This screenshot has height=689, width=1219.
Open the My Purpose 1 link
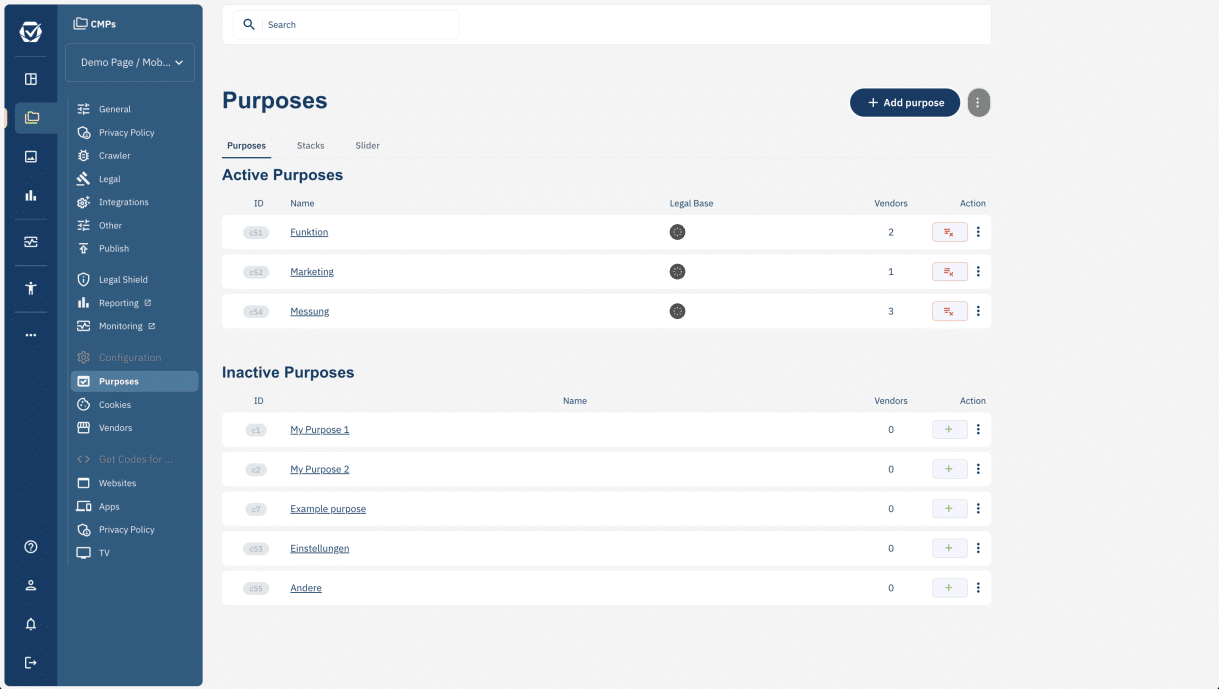click(320, 430)
